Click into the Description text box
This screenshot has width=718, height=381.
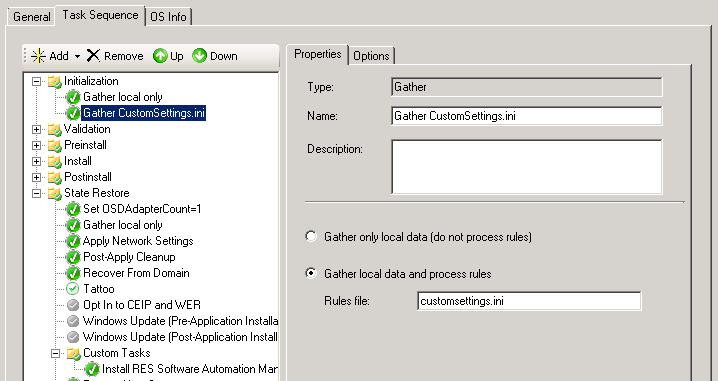[x=527, y=167]
